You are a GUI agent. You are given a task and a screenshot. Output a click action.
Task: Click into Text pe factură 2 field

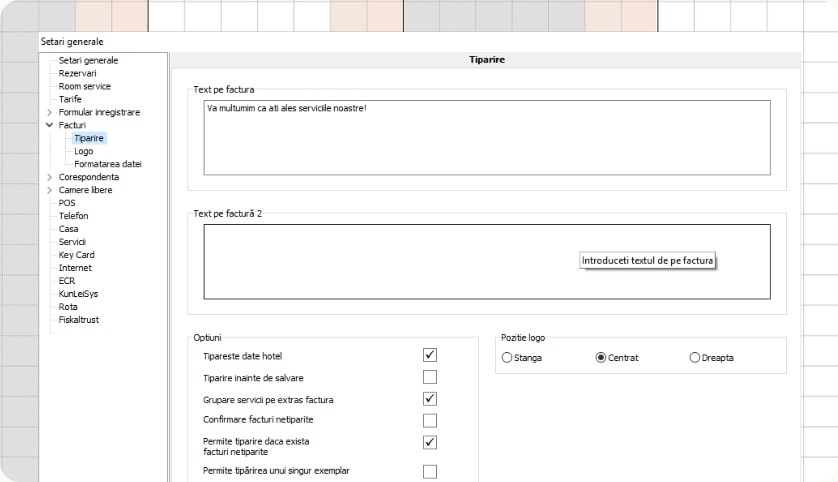click(487, 262)
